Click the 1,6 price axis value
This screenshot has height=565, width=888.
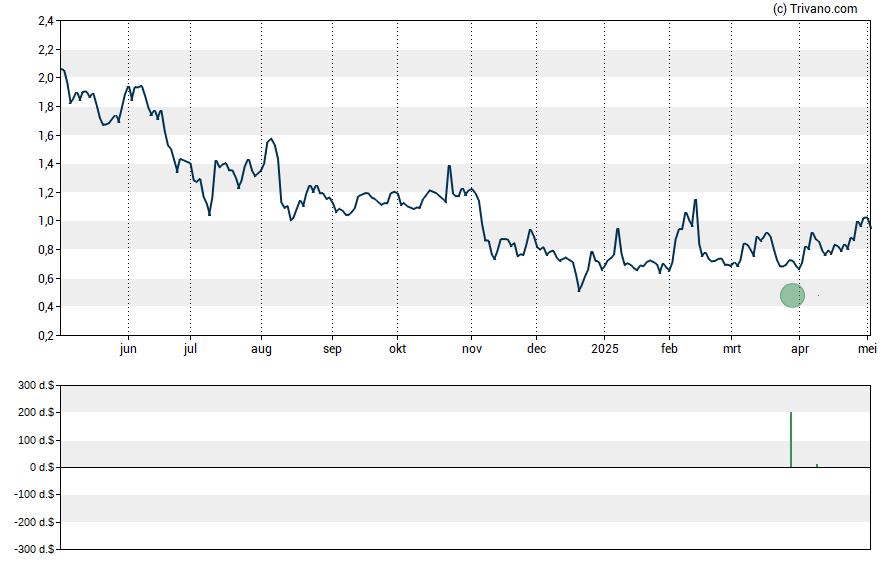[x=46, y=135]
